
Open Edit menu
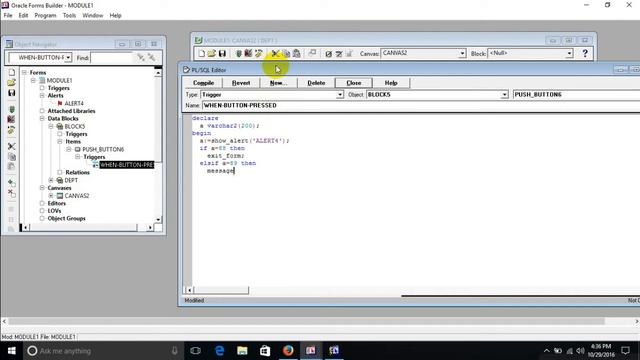[23, 16]
